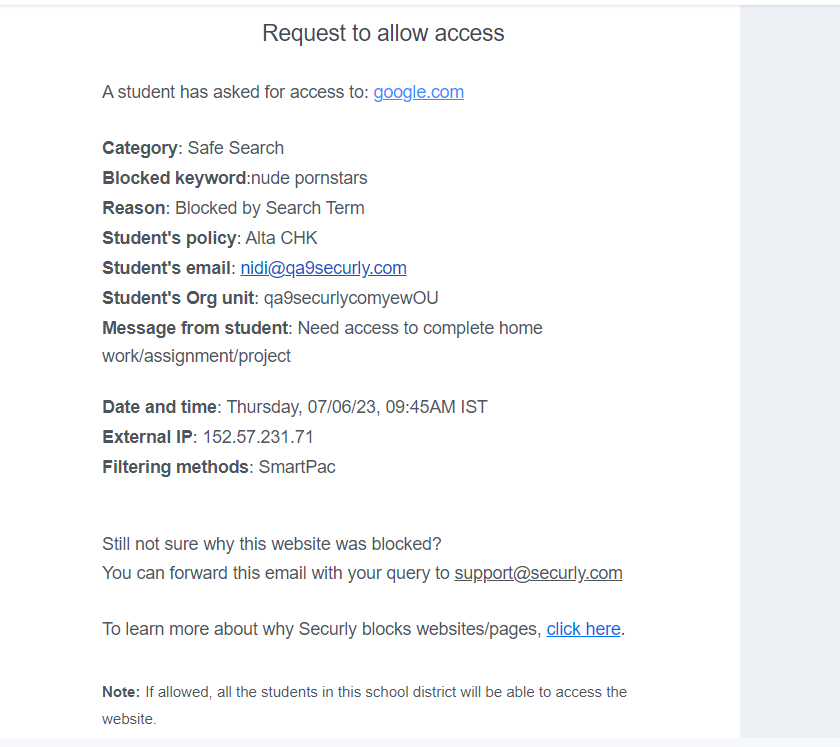Click the 'Request to allow access' heading

click(x=383, y=33)
